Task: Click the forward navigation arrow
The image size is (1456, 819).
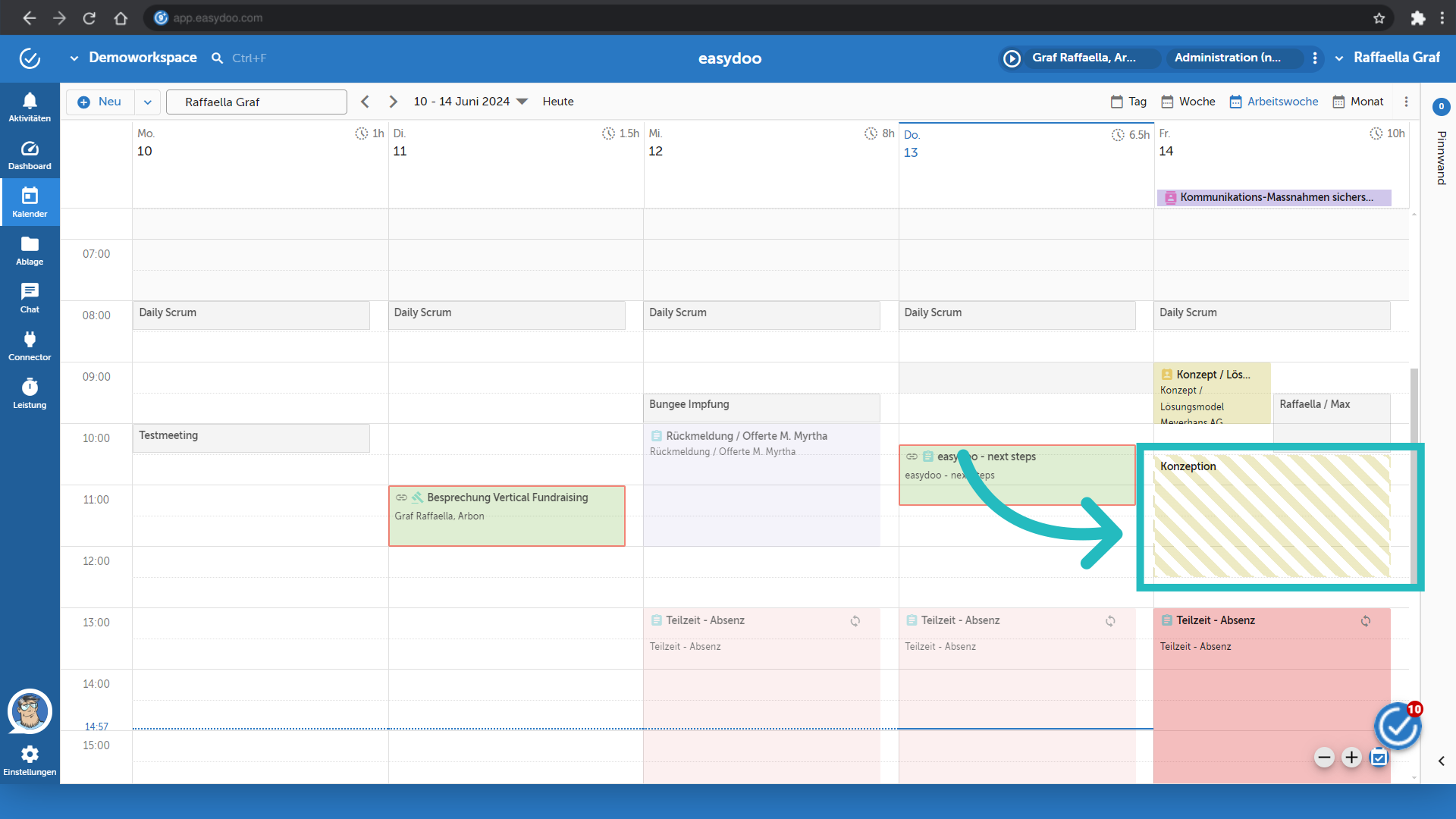Action: (x=392, y=100)
